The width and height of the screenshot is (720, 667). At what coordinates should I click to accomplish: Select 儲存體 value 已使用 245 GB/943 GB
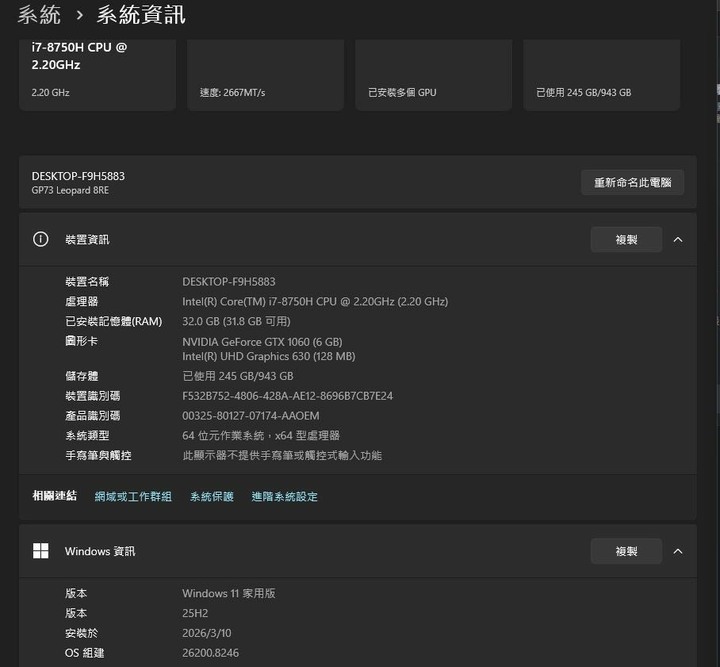(238, 376)
